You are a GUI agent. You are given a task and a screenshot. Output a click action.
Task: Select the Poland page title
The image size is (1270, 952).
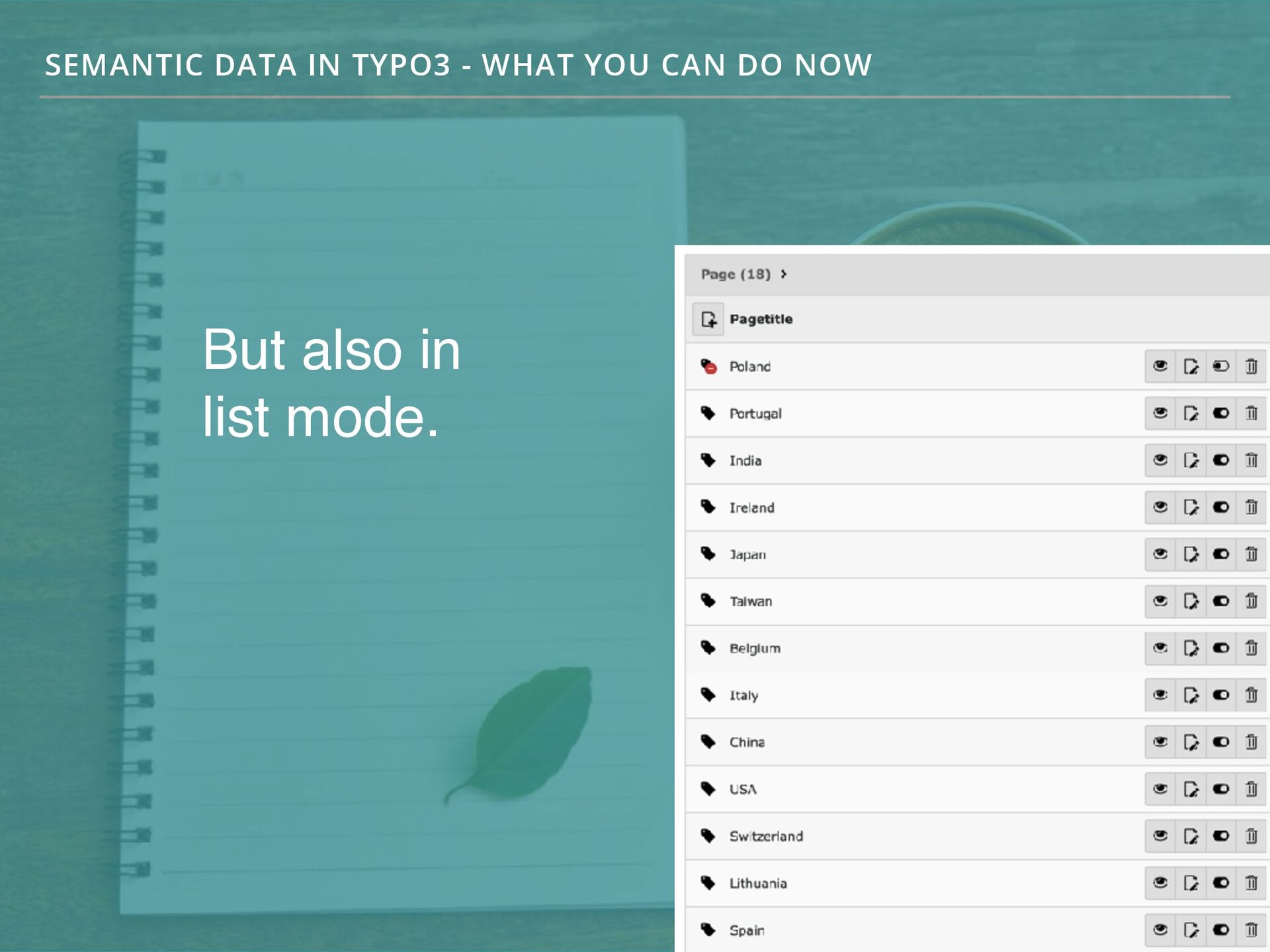point(750,366)
